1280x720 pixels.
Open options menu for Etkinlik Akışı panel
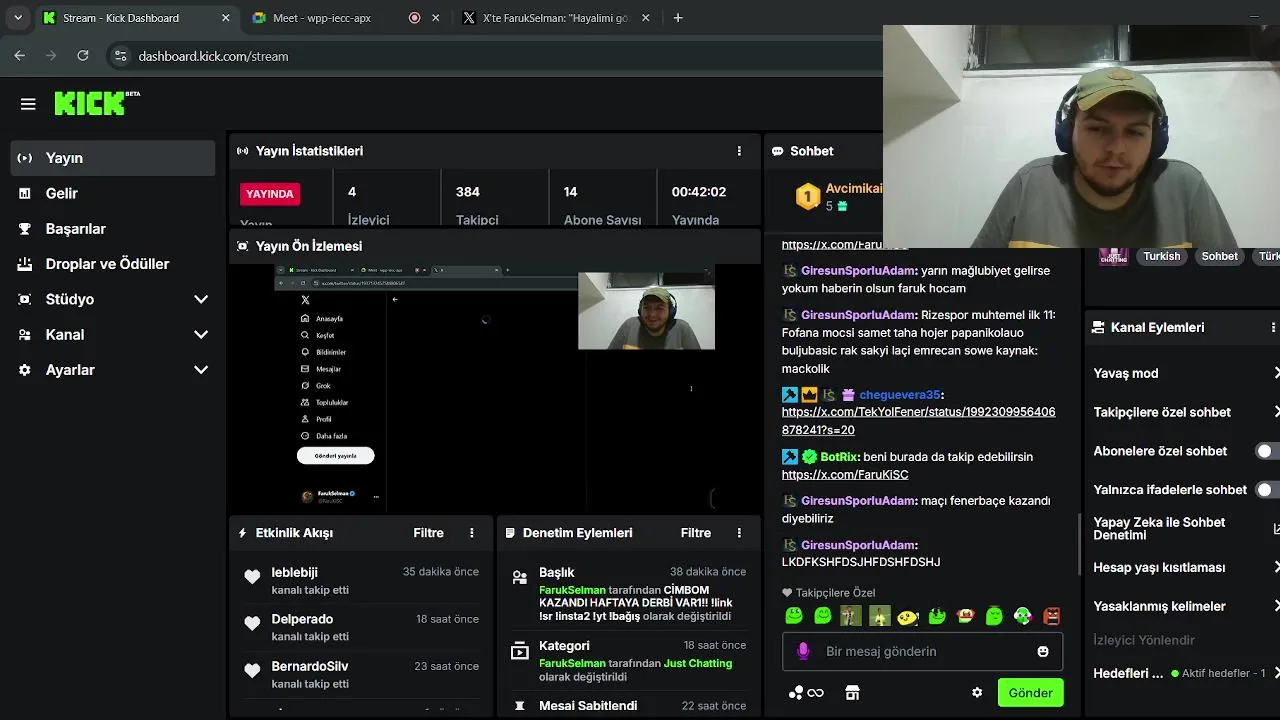tap(472, 533)
